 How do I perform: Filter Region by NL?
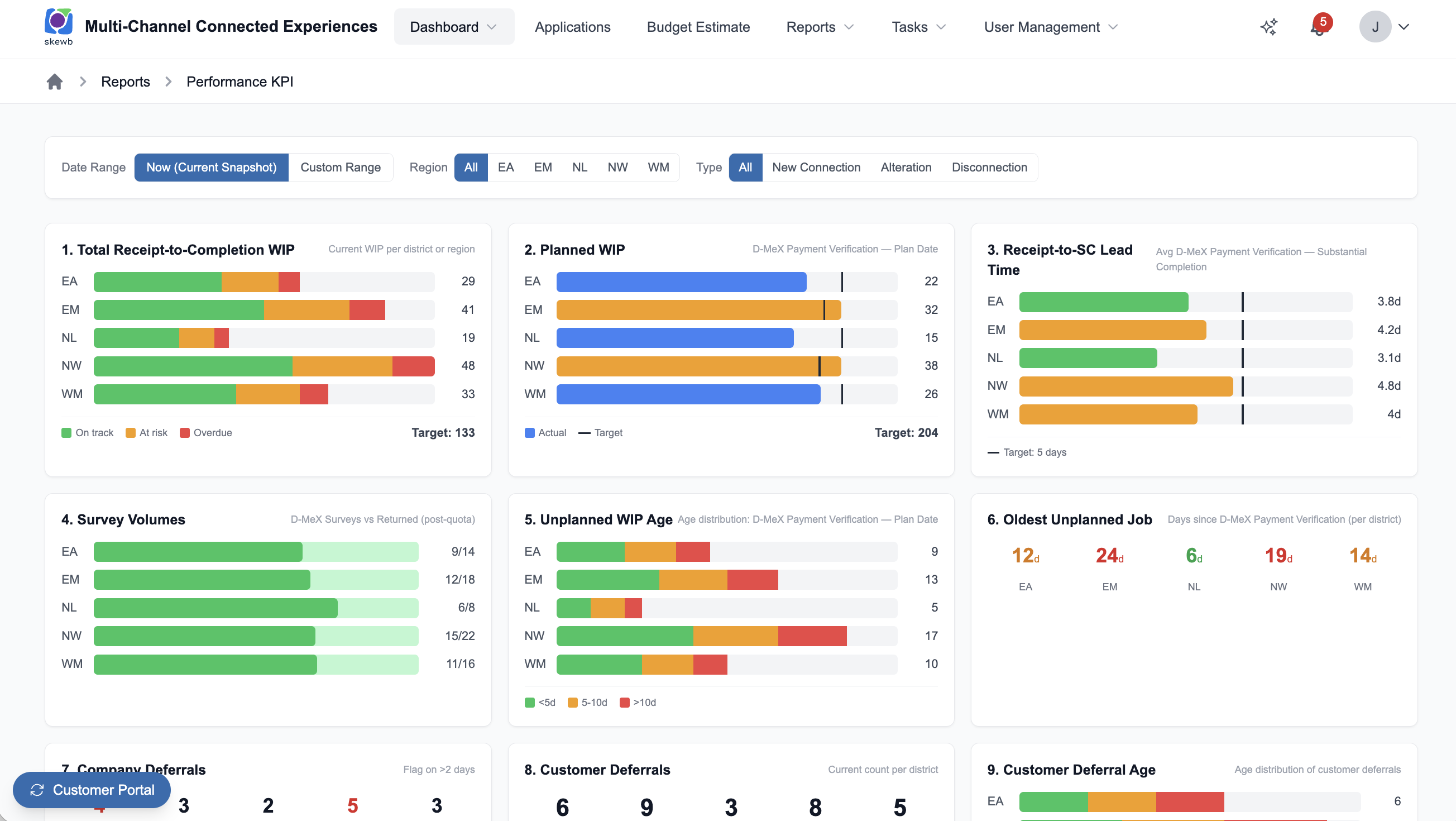coord(579,168)
